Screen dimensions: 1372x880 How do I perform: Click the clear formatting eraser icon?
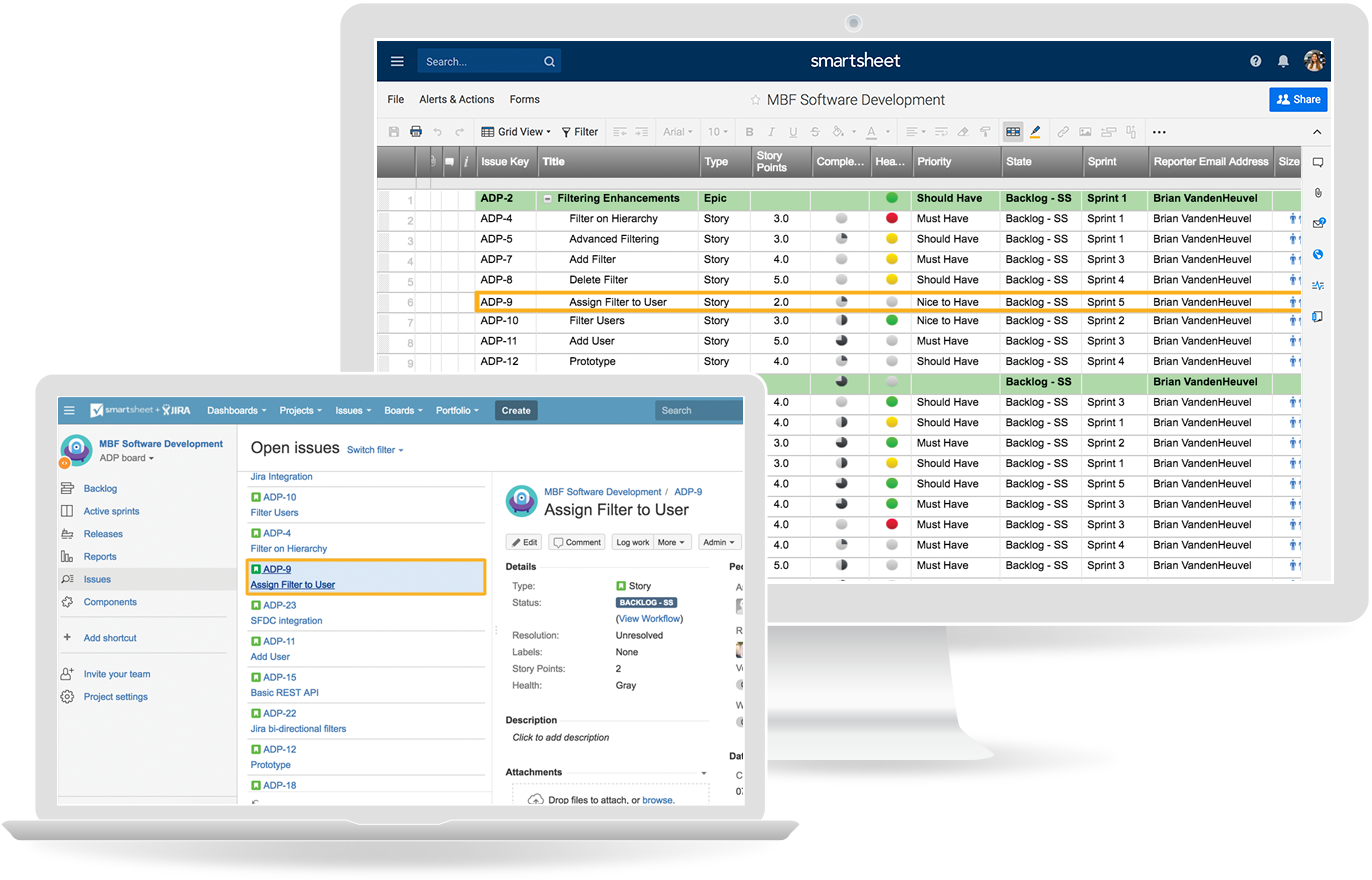[963, 131]
